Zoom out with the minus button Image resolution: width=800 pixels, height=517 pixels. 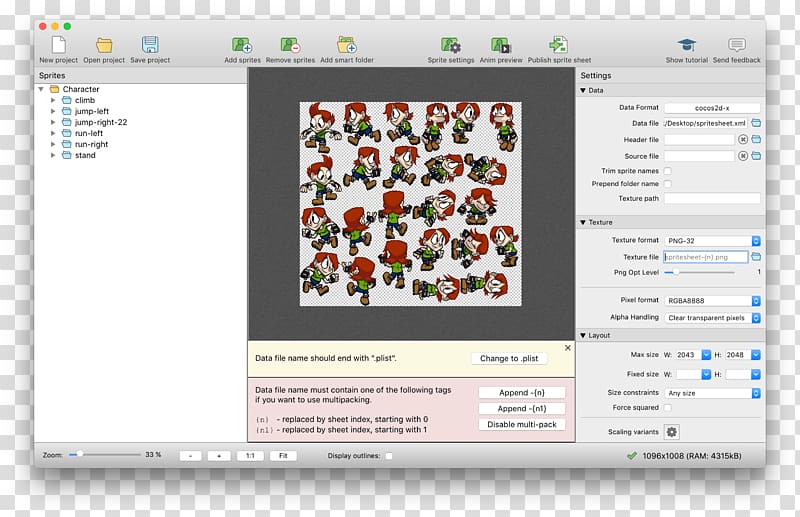[x=190, y=456]
